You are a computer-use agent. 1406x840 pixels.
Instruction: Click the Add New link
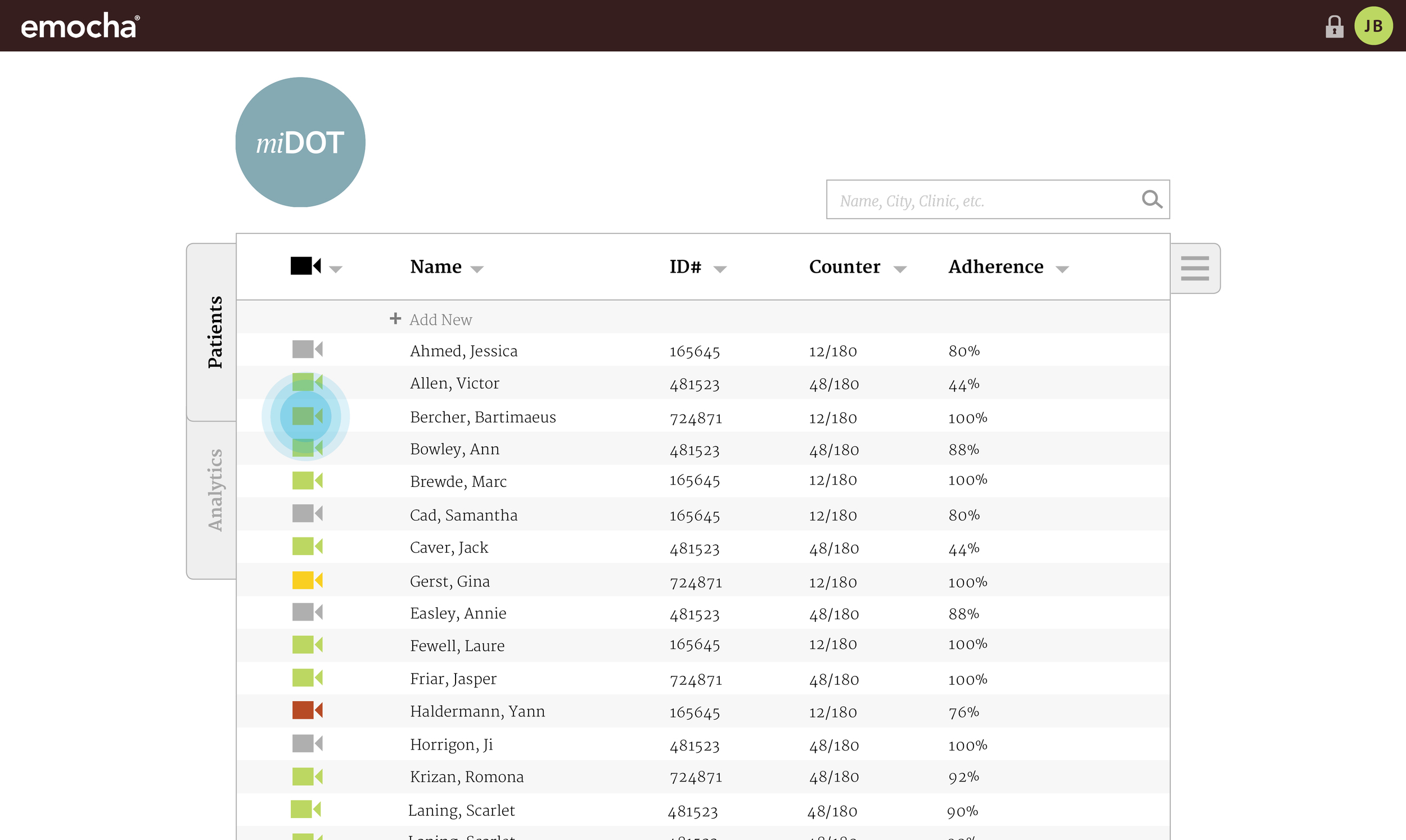440,320
